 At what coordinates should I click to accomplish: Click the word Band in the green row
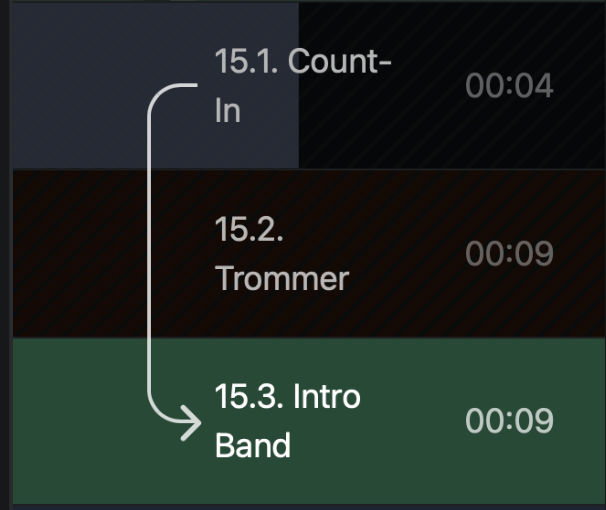253,445
